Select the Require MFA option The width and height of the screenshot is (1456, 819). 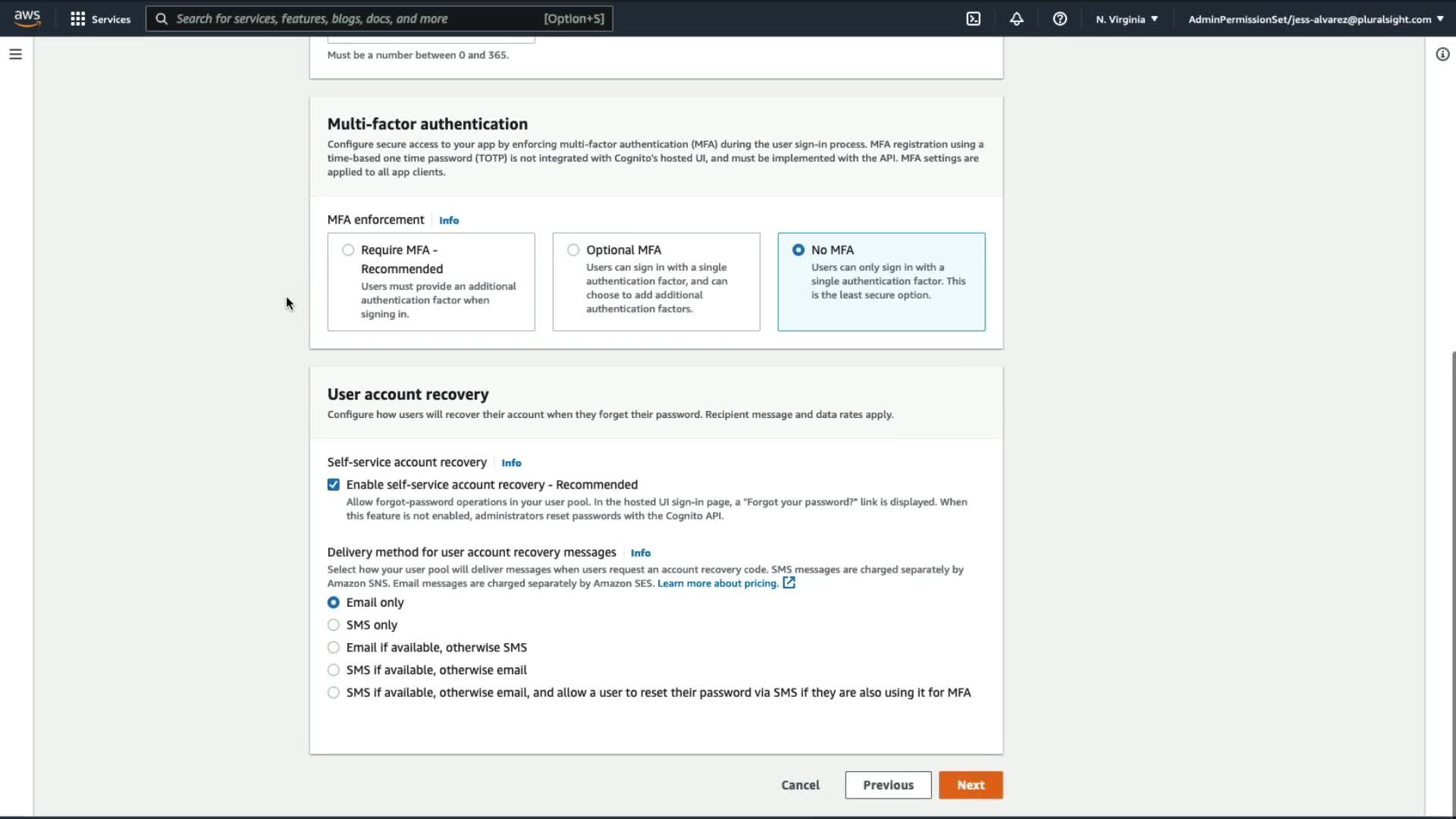tap(348, 250)
